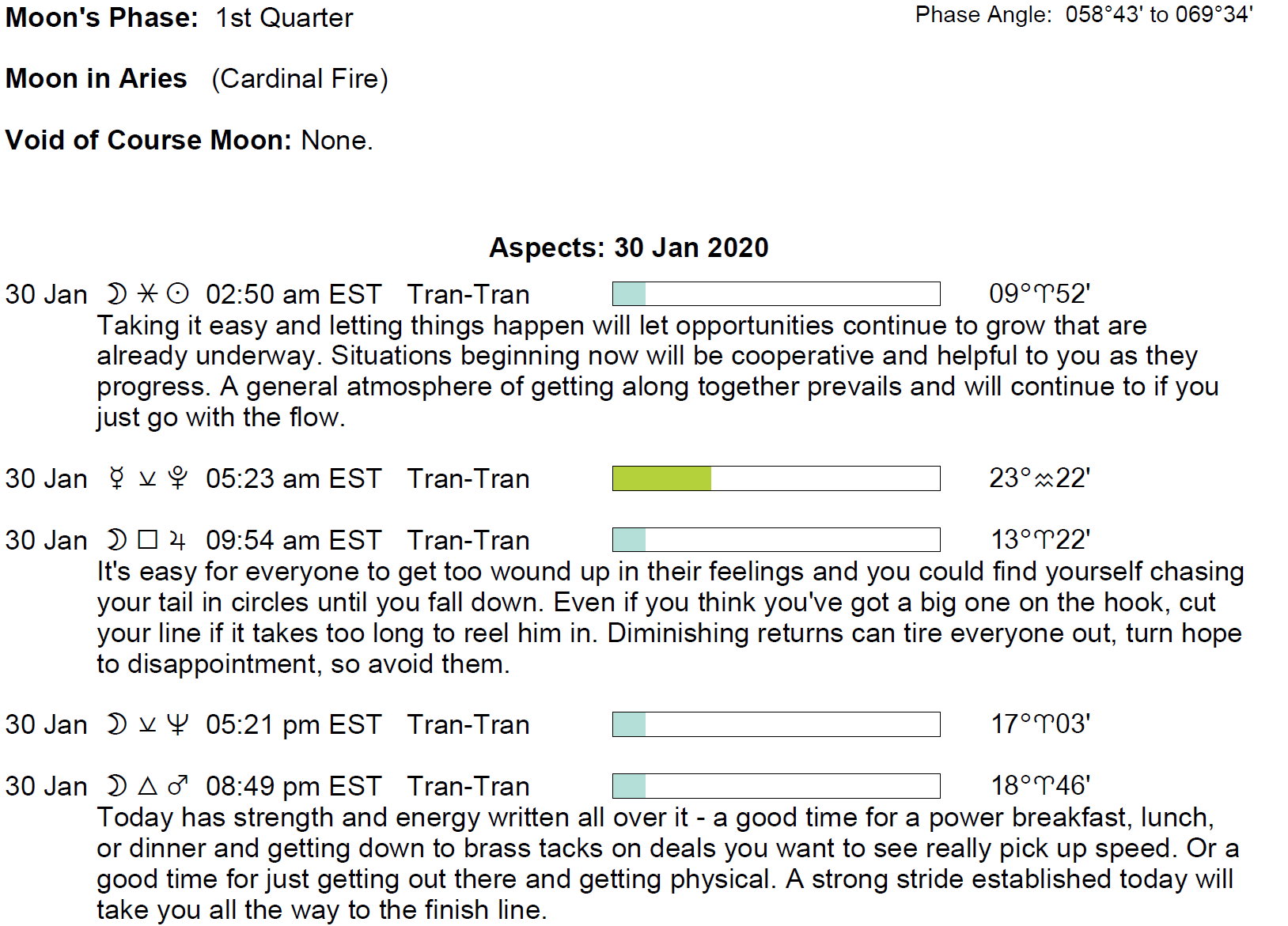Screen dimensions: 1288x926
Task: Click the sextile symbol in the 02:50 am row
Action: pyautogui.click(x=147, y=294)
